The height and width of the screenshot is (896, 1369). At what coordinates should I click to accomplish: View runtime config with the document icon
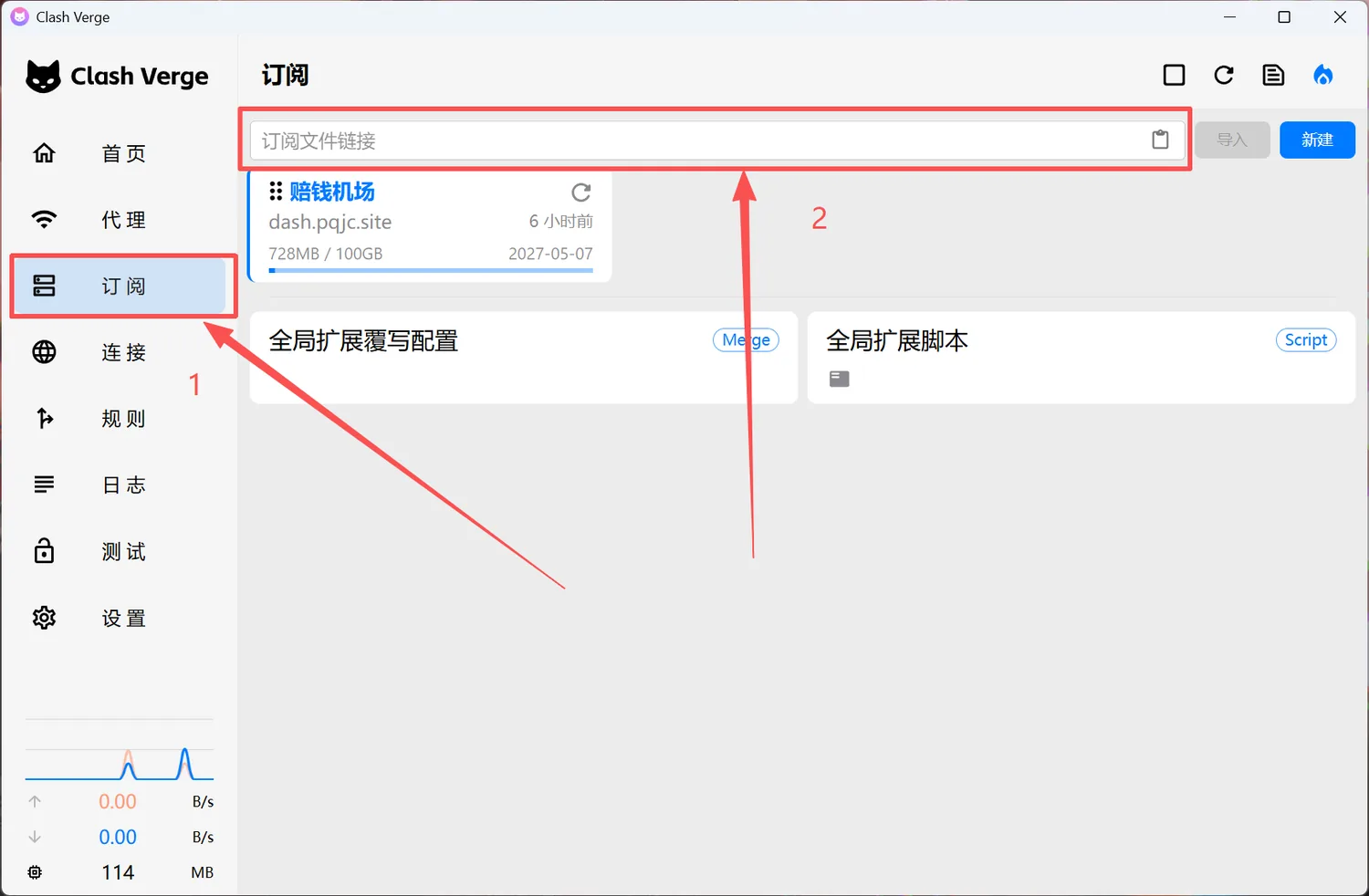point(1273,75)
